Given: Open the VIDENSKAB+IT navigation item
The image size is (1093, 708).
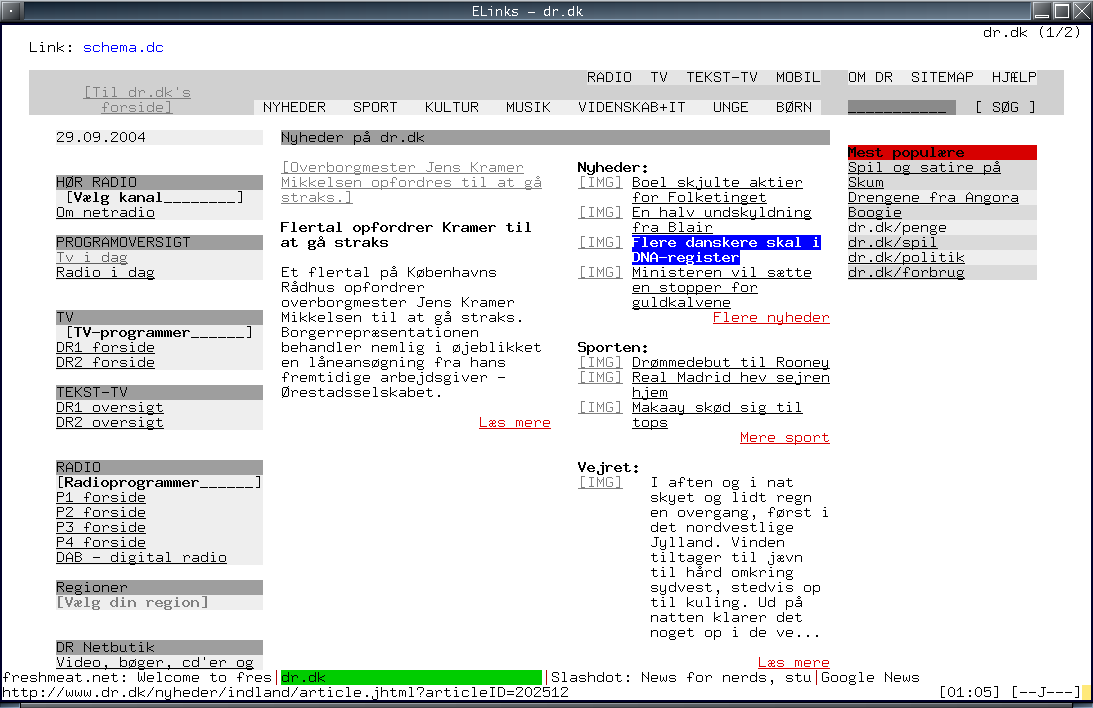Looking at the screenshot, I should coord(632,108).
